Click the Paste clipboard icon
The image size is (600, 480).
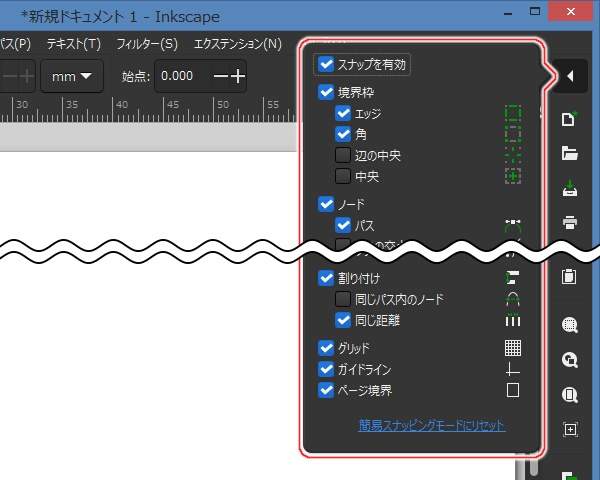coord(569,276)
